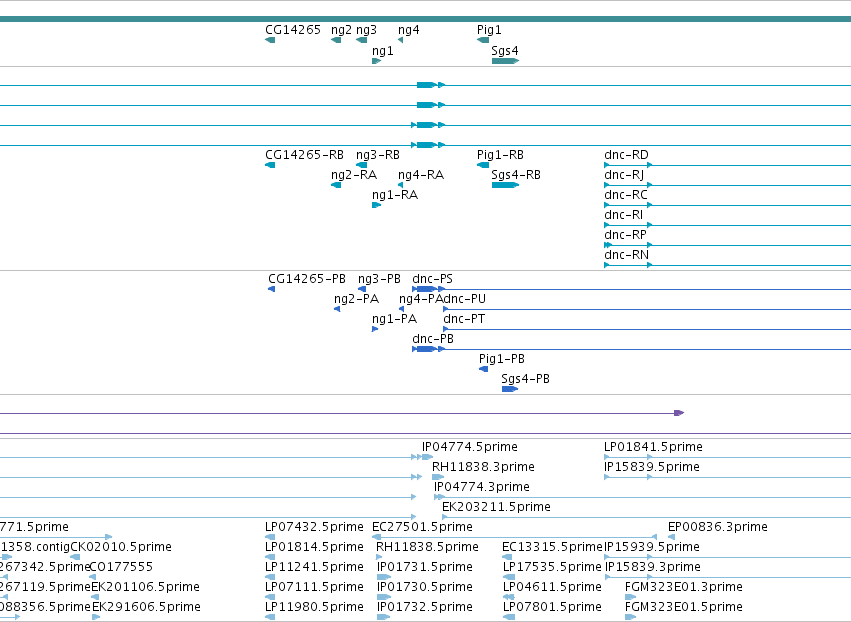Select protein dnc-PS label
Viewport: 851px width, 622px height.
pos(432,279)
